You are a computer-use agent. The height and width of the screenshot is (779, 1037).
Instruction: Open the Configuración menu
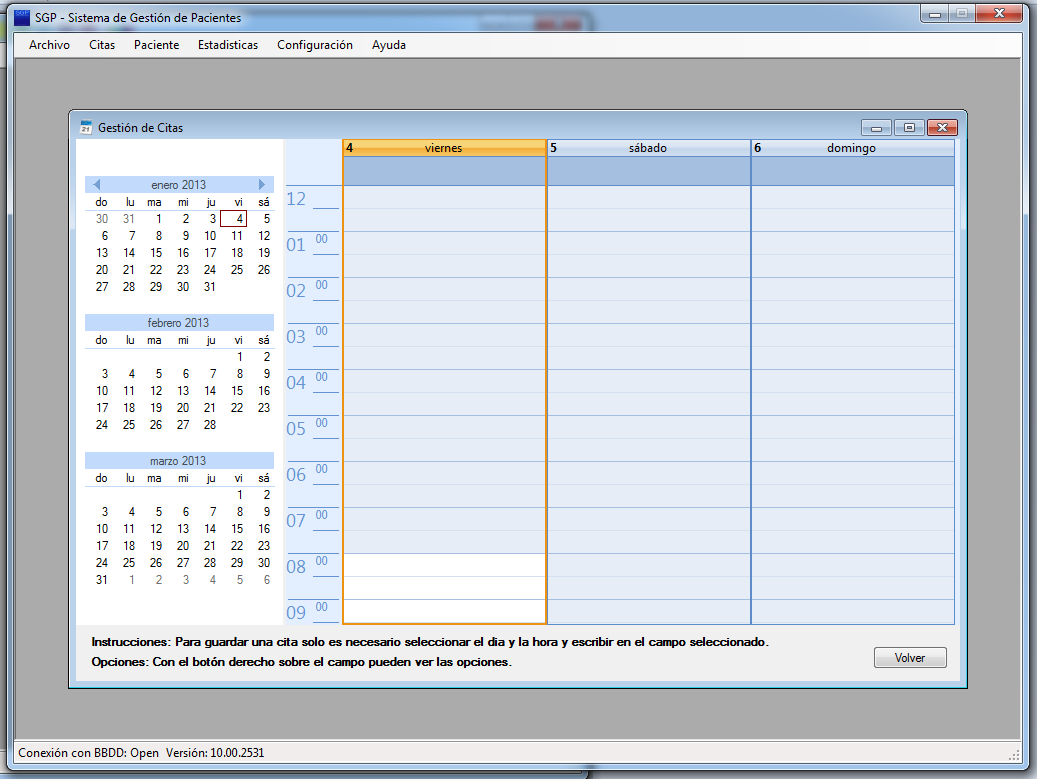pos(315,45)
